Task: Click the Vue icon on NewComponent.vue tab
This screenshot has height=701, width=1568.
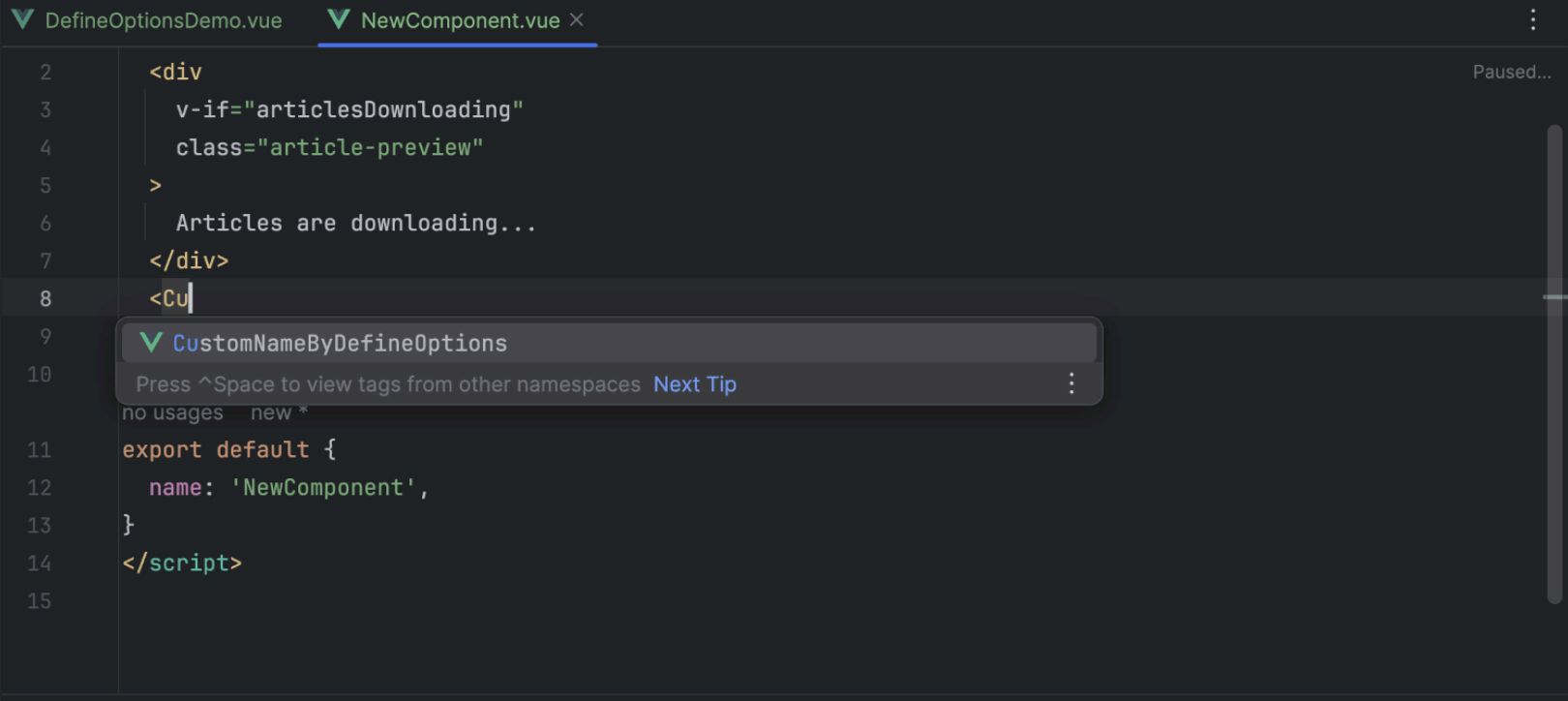Action: [x=338, y=20]
